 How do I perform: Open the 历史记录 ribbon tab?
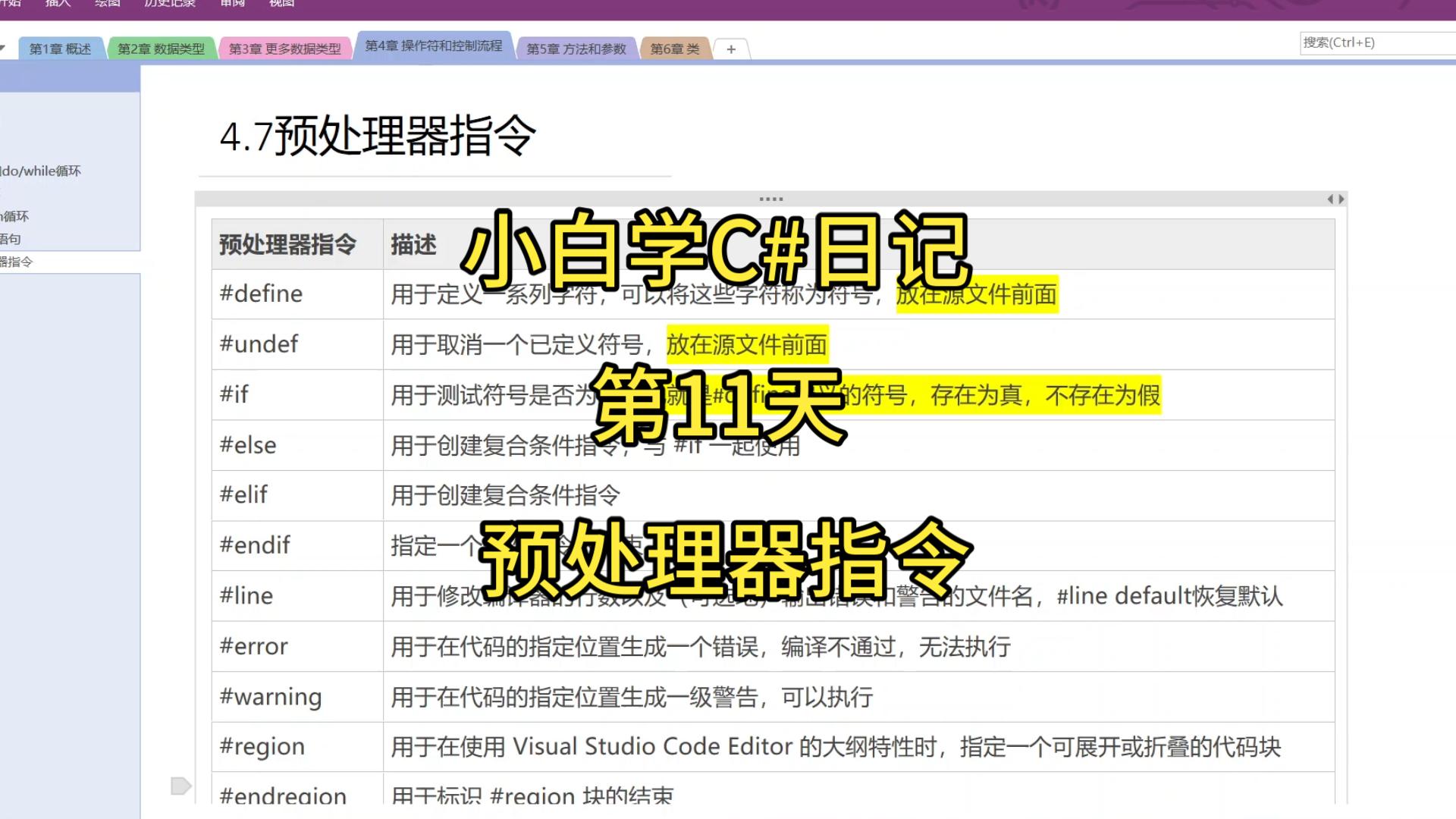coord(170,4)
